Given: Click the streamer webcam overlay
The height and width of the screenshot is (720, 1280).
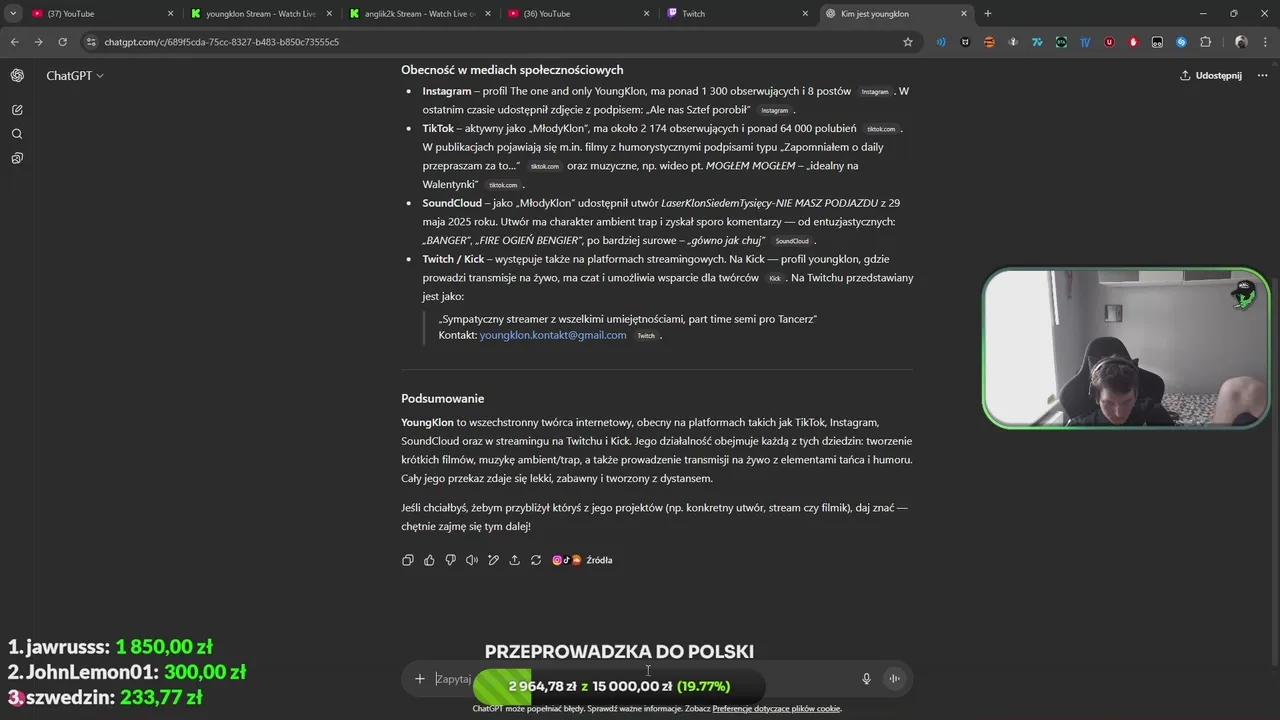Looking at the screenshot, I should [x=1126, y=348].
